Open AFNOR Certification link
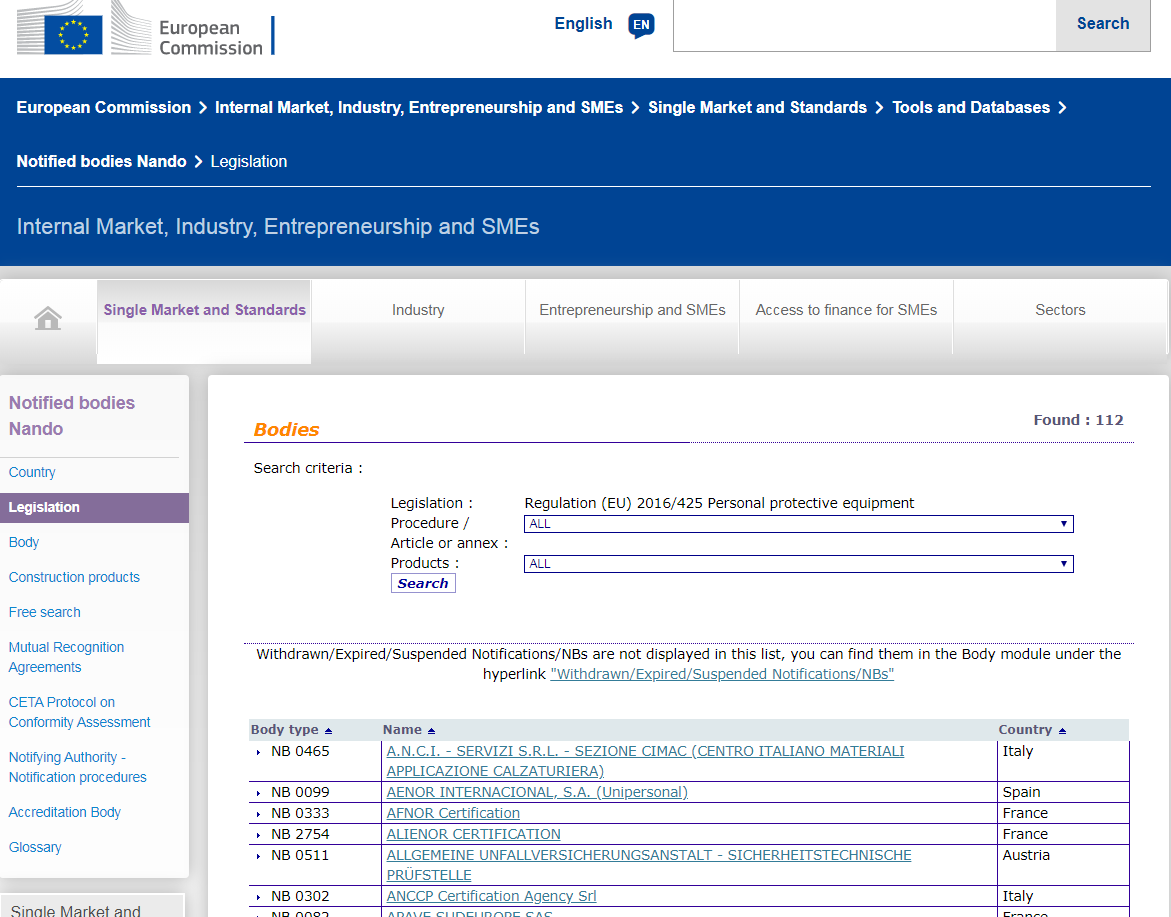Image resolution: width=1171 pixels, height=917 pixels. coord(453,813)
